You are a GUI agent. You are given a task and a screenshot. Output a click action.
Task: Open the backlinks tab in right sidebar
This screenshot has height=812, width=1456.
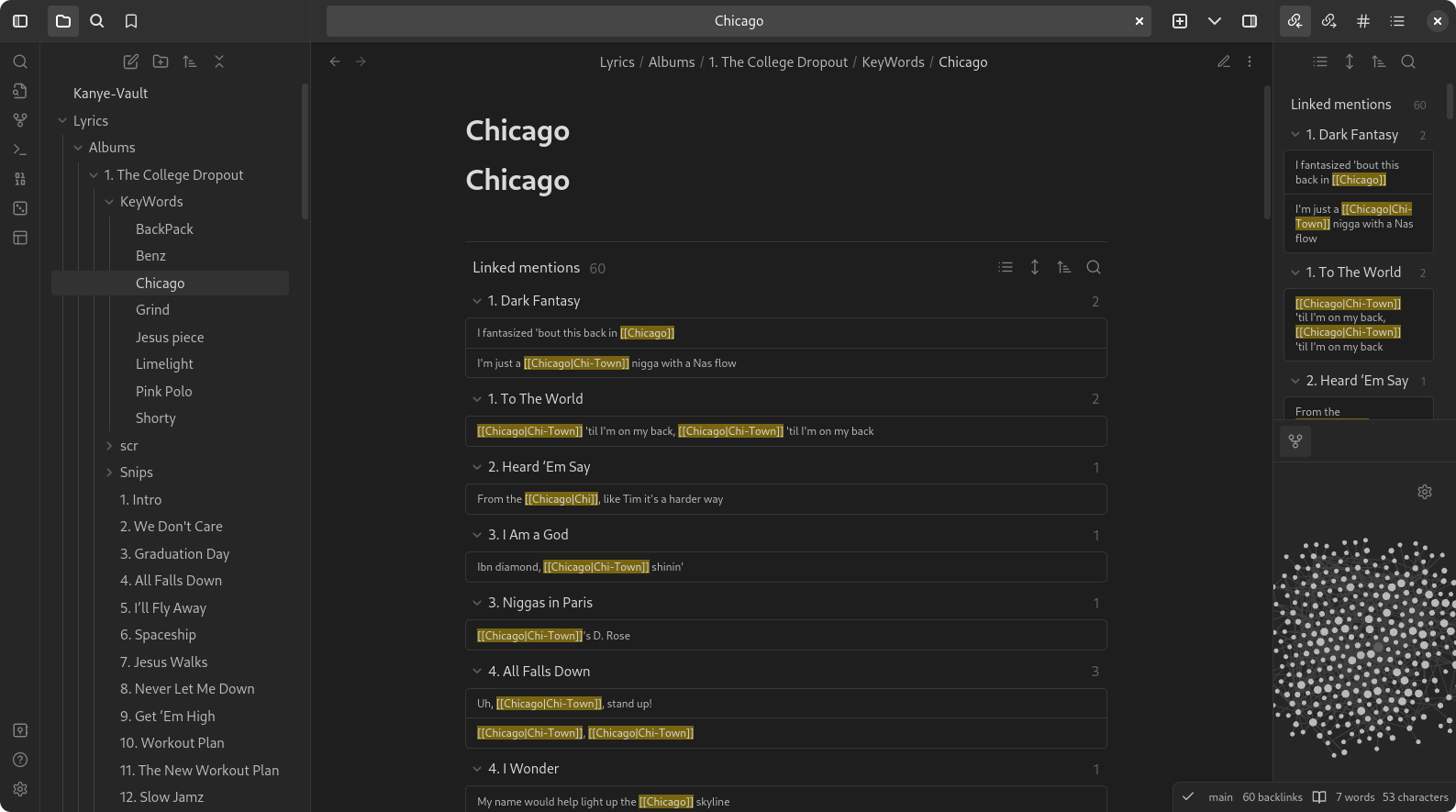pyautogui.click(x=1295, y=21)
